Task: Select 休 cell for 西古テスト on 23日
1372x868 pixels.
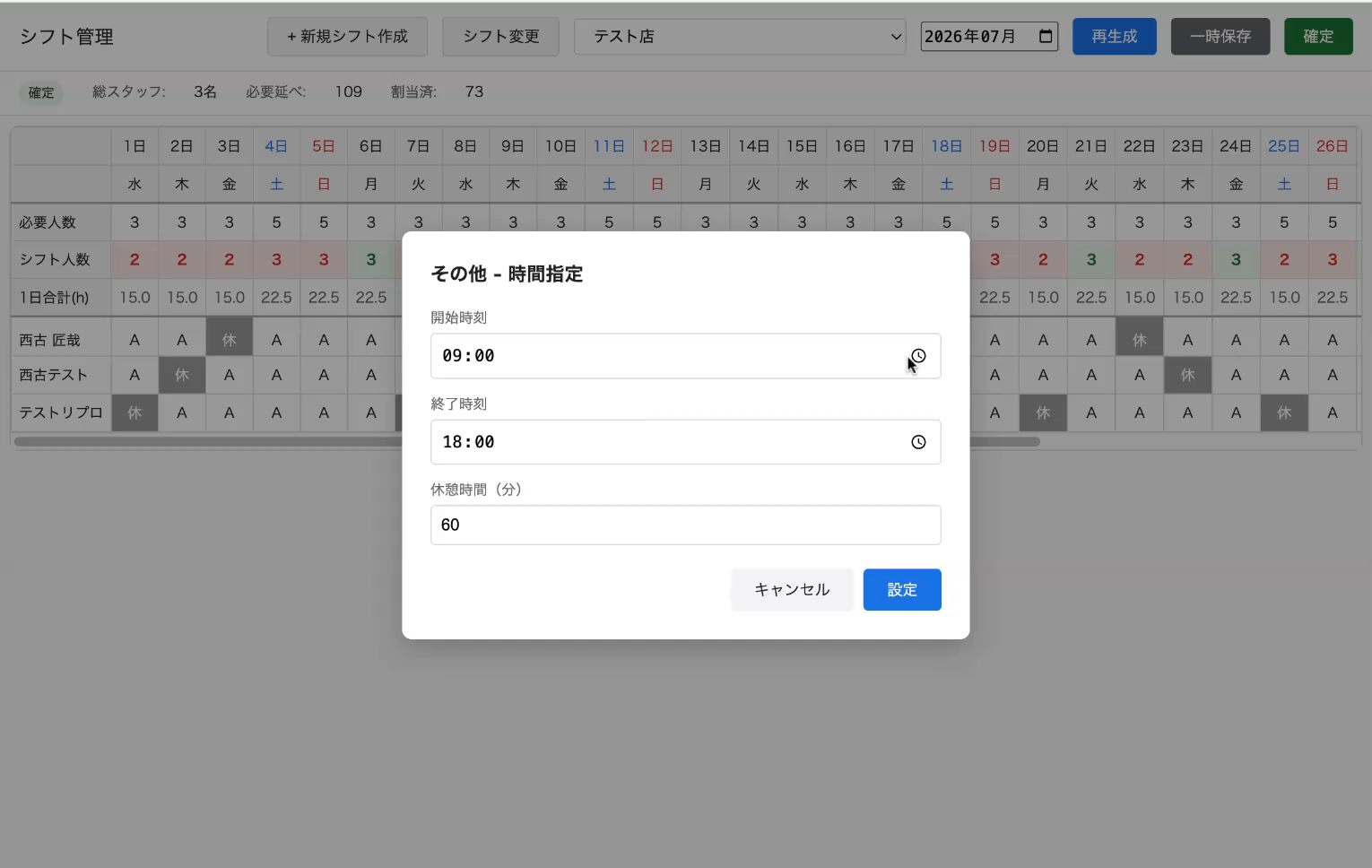Action: 1187,375
